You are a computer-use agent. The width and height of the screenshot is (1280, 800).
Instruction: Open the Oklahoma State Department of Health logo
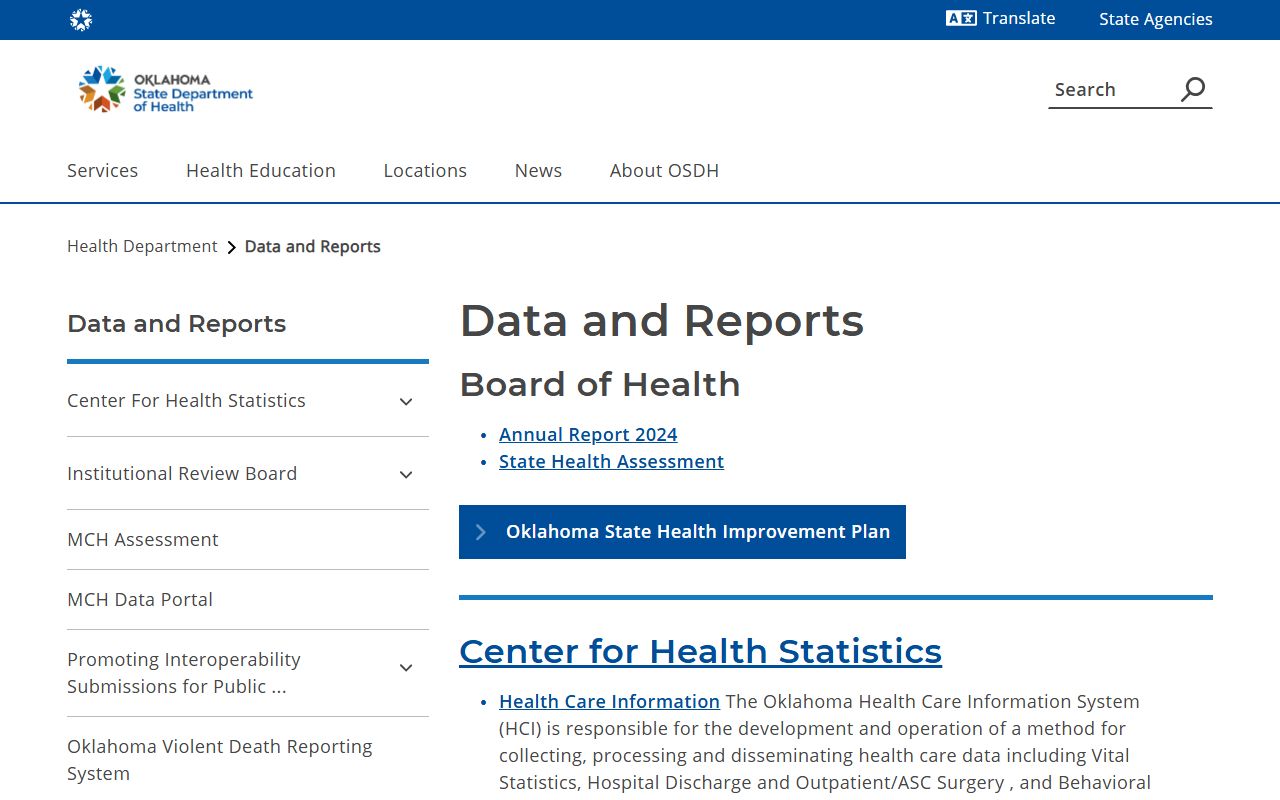pyautogui.click(x=166, y=90)
